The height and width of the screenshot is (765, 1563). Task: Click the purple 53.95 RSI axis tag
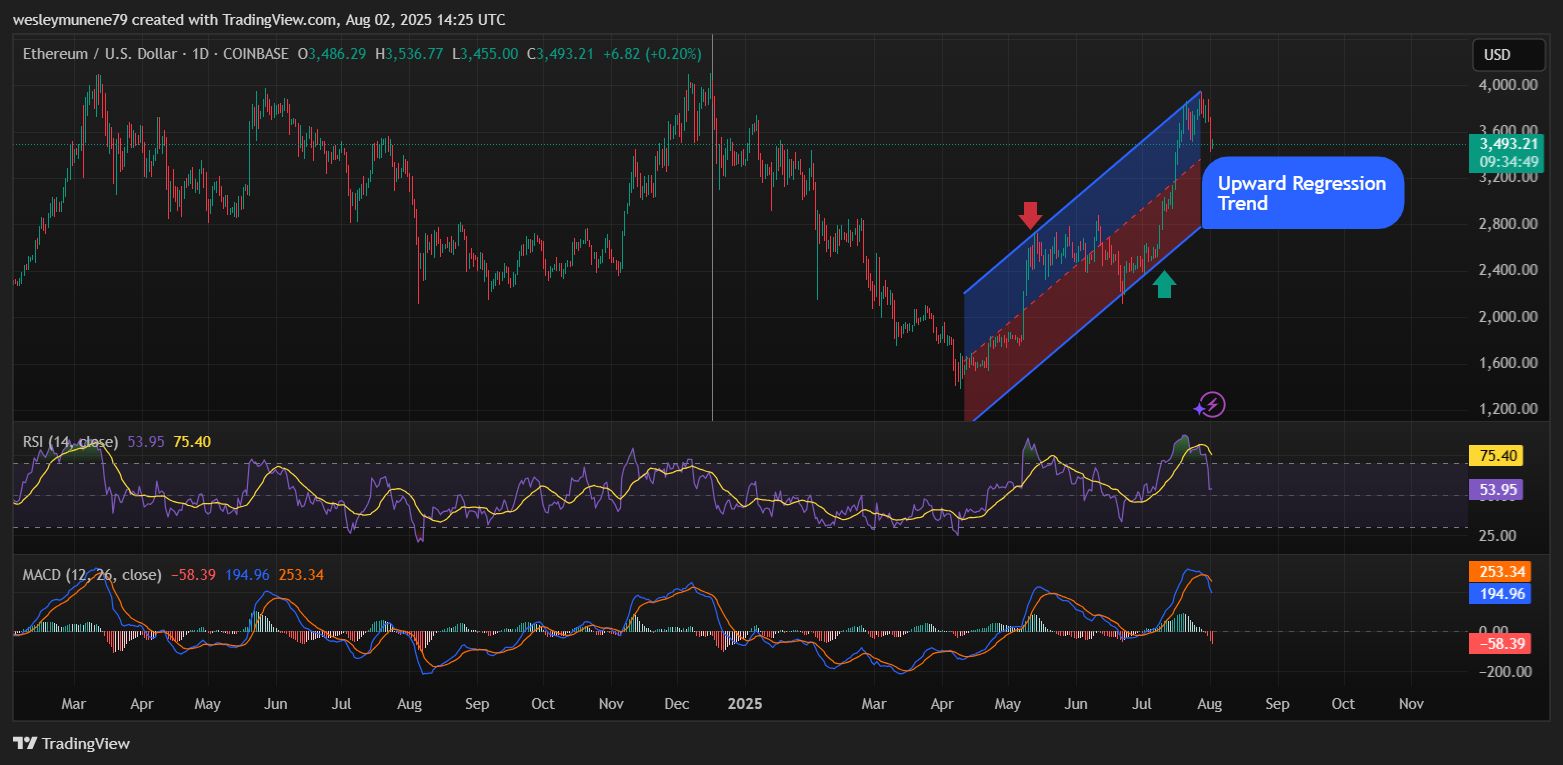1495,490
